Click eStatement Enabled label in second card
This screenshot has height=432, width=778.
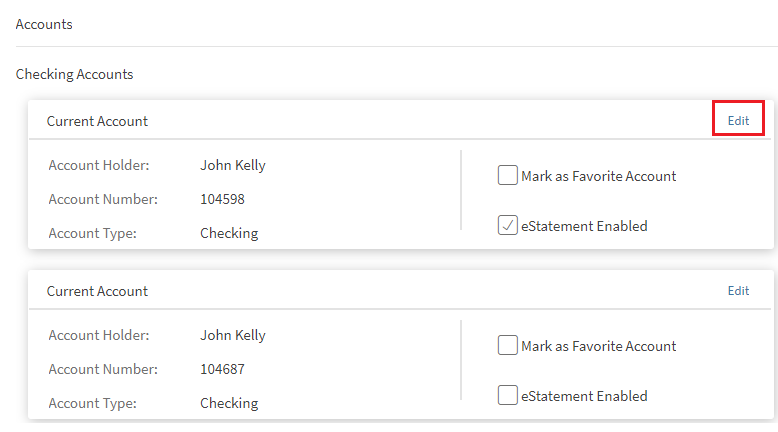[584, 396]
